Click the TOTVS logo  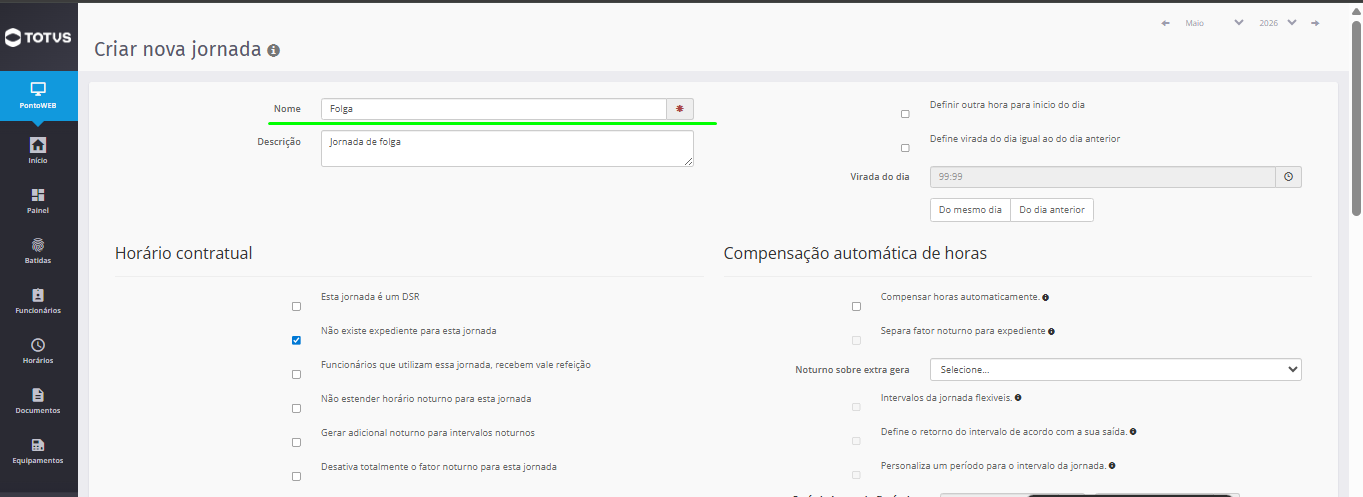(39, 38)
